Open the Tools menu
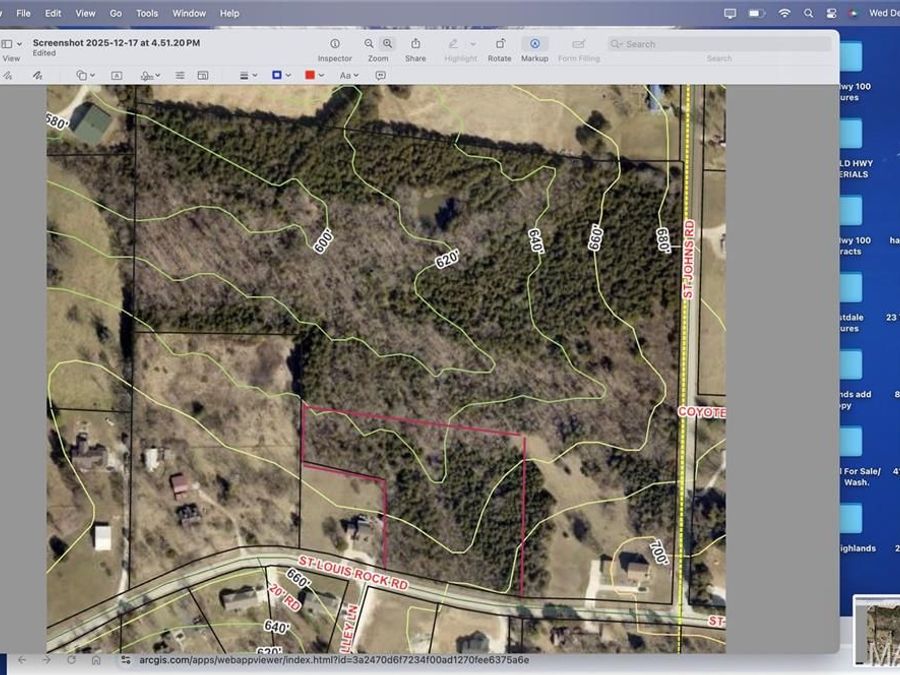 pos(147,13)
